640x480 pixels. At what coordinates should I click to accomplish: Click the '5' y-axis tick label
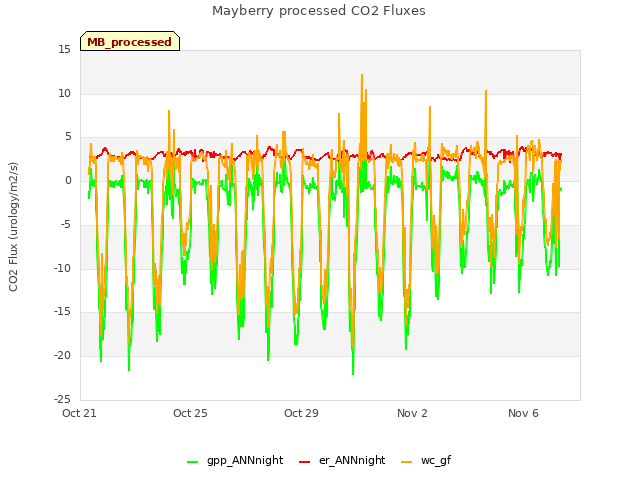pyautogui.click(x=68, y=137)
